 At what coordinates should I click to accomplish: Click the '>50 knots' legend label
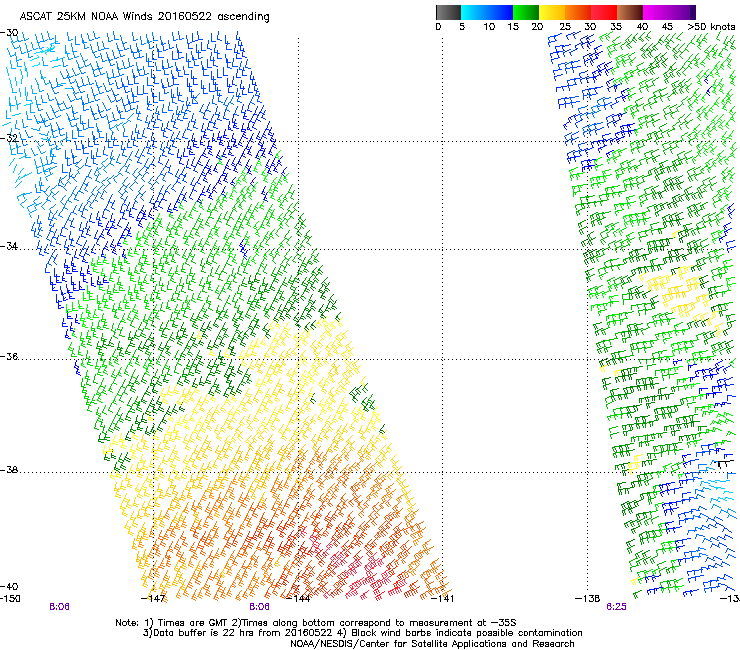pos(711,26)
